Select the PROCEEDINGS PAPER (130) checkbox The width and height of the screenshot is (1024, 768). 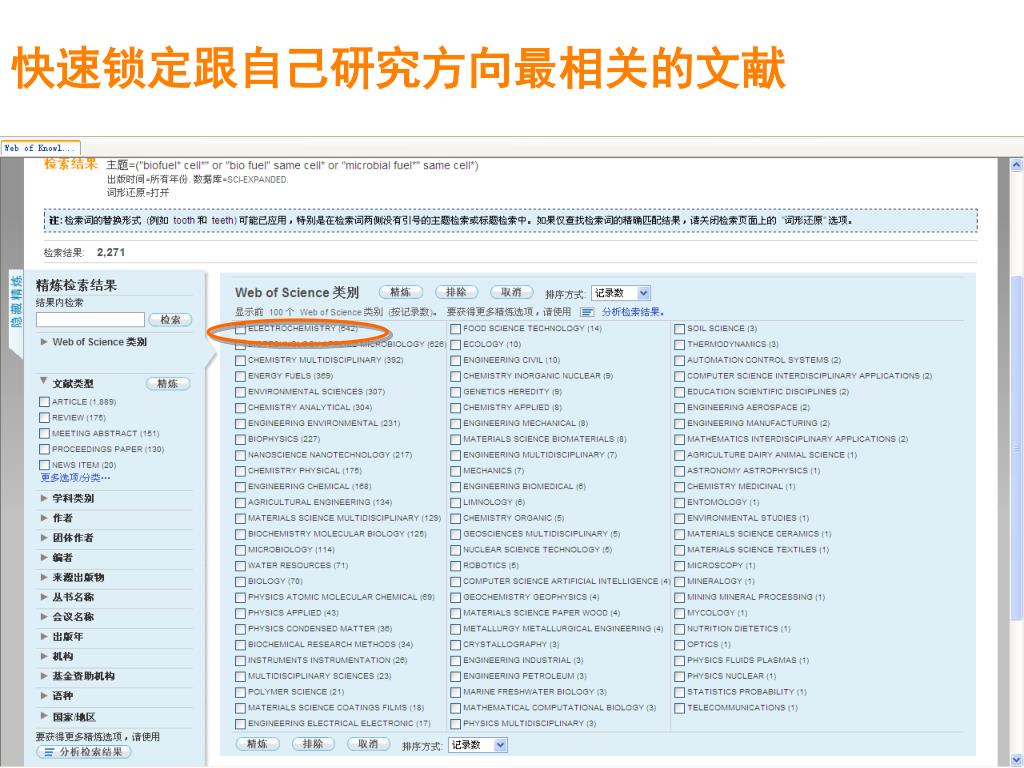tap(44, 449)
